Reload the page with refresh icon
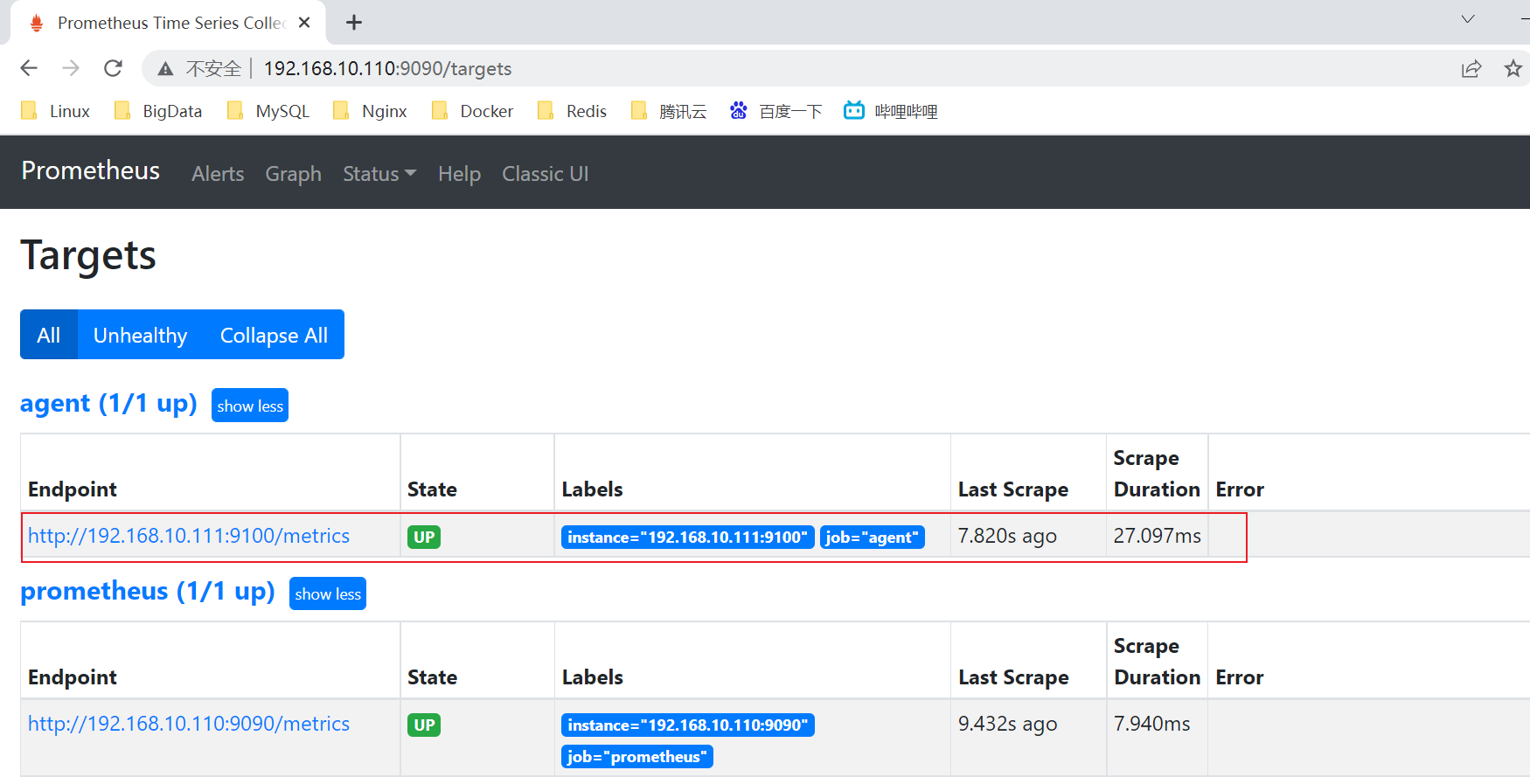Image resolution: width=1530 pixels, height=784 pixels. (113, 68)
